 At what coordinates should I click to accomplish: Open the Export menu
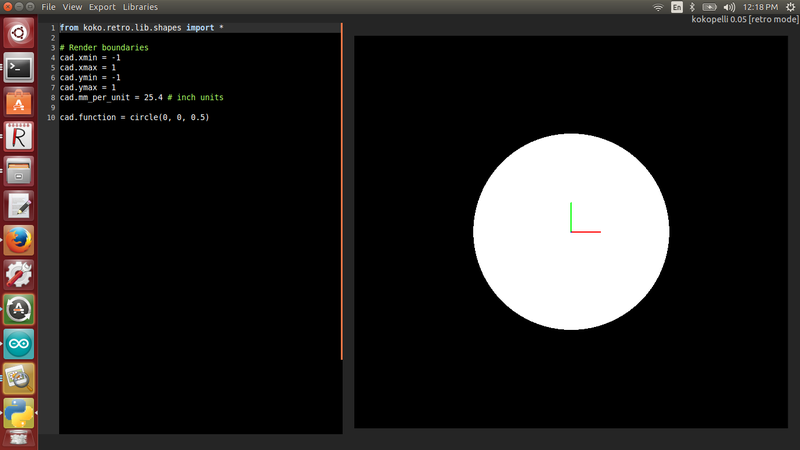(x=102, y=7)
